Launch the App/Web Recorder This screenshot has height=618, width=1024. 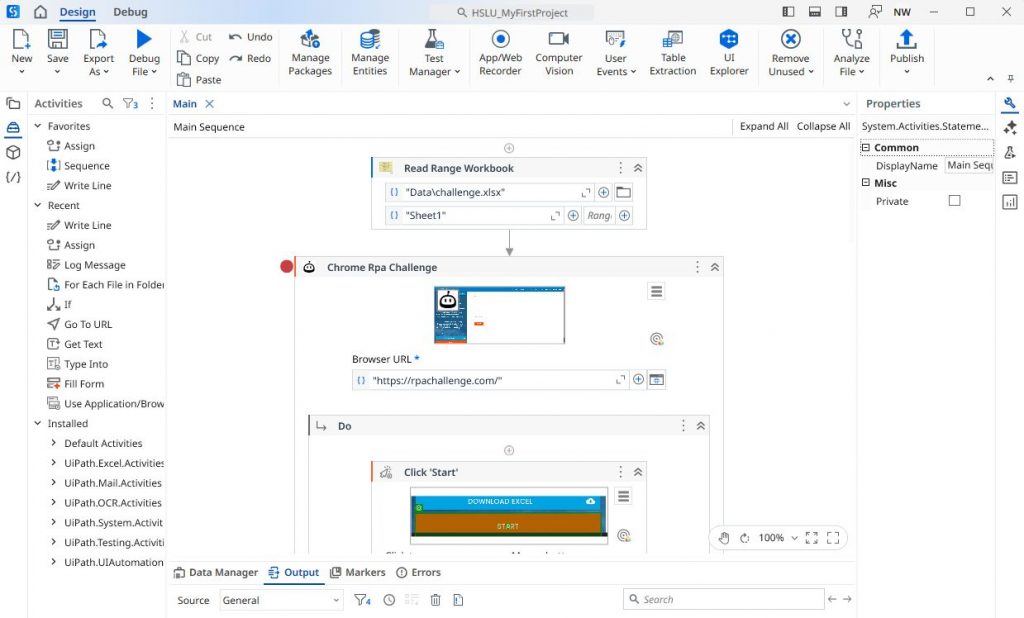(499, 52)
